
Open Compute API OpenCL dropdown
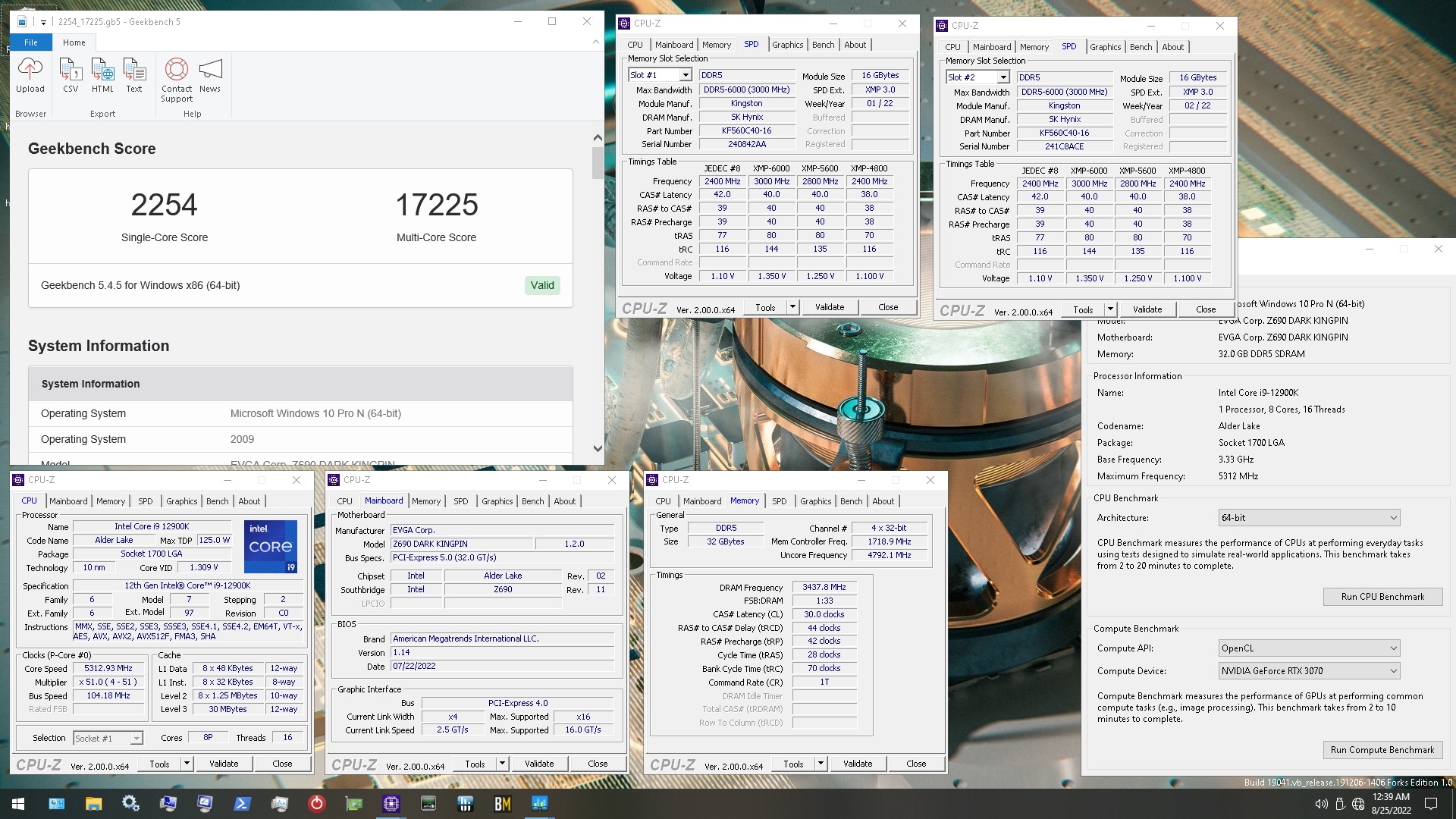[1309, 648]
